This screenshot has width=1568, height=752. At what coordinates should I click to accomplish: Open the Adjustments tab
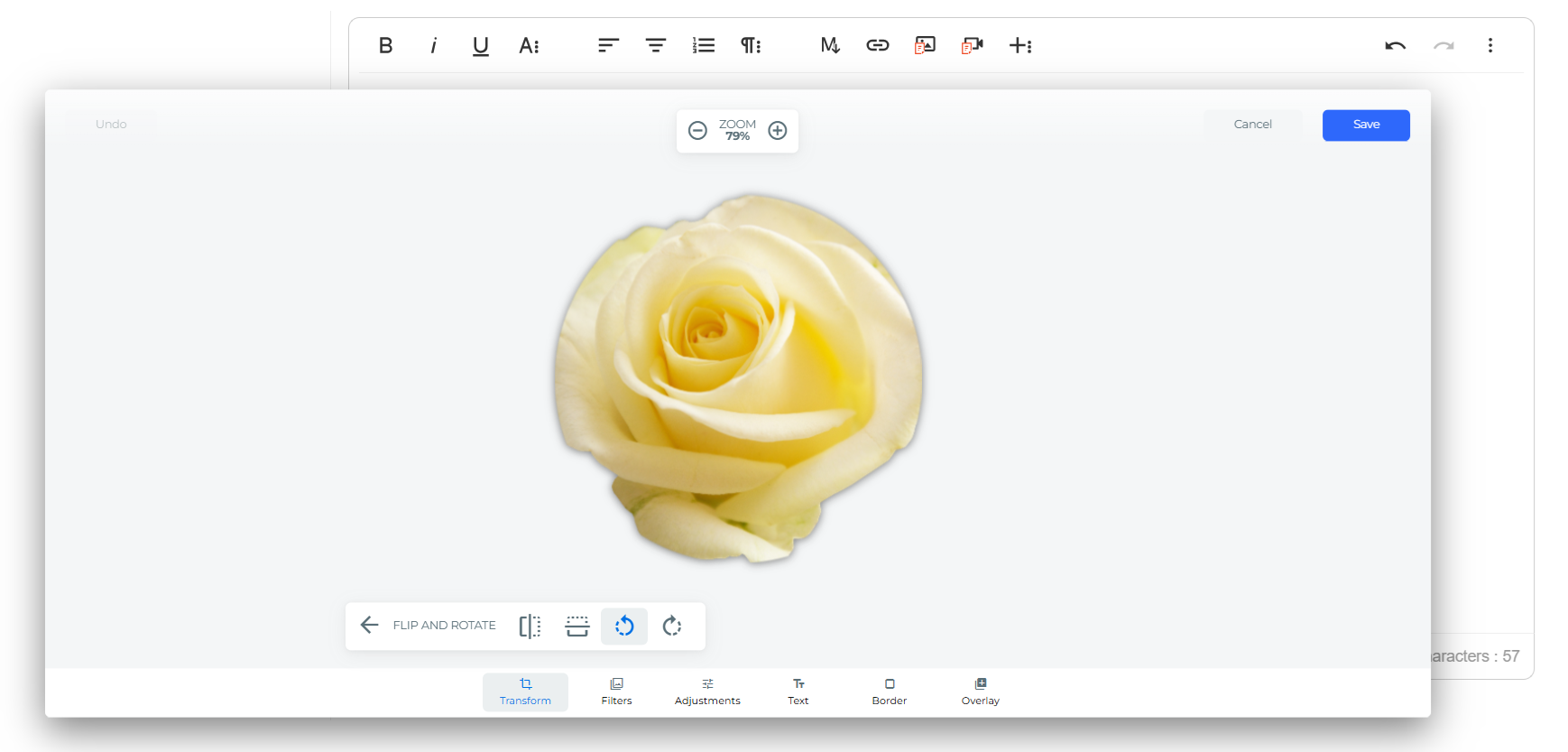coord(707,692)
